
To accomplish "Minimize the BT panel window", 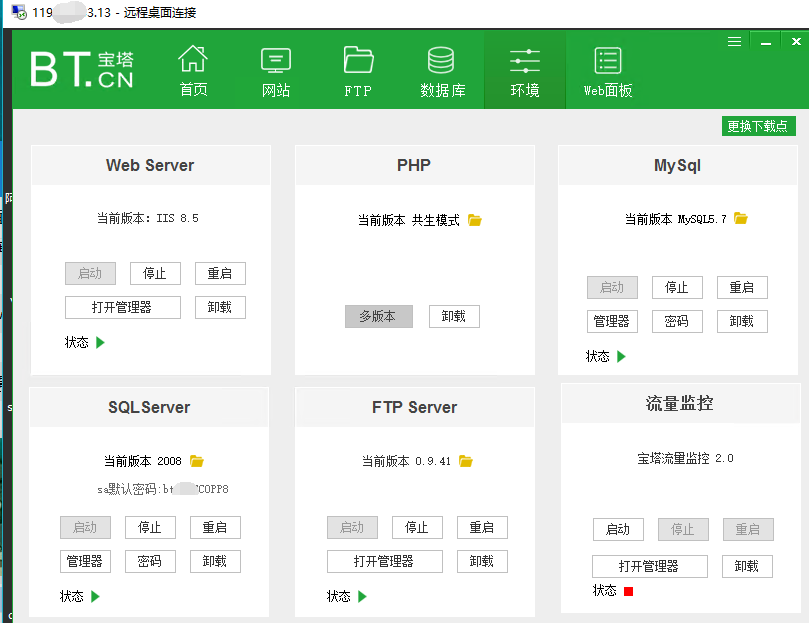I will point(766,42).
